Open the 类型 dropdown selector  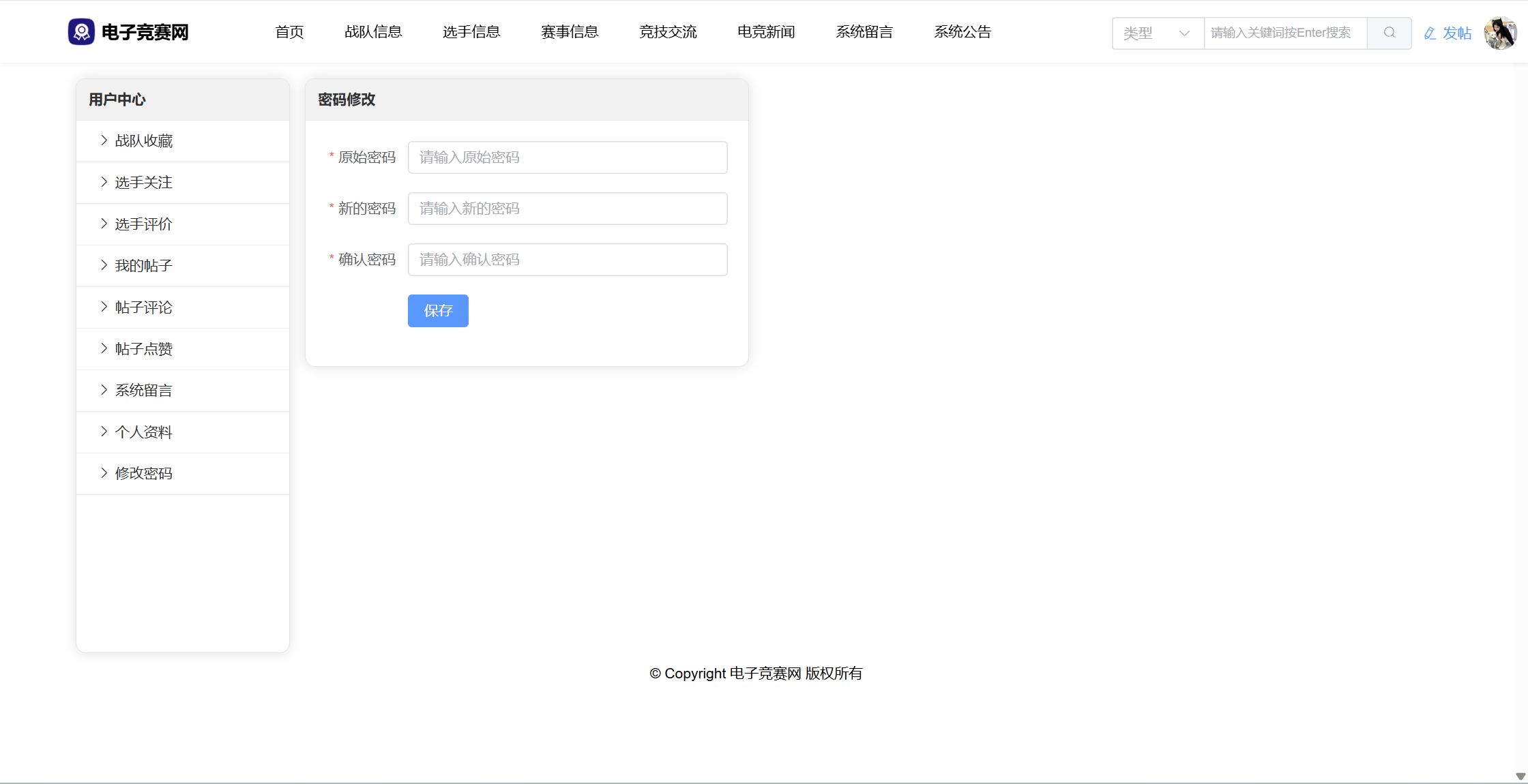click(1157, 33)
